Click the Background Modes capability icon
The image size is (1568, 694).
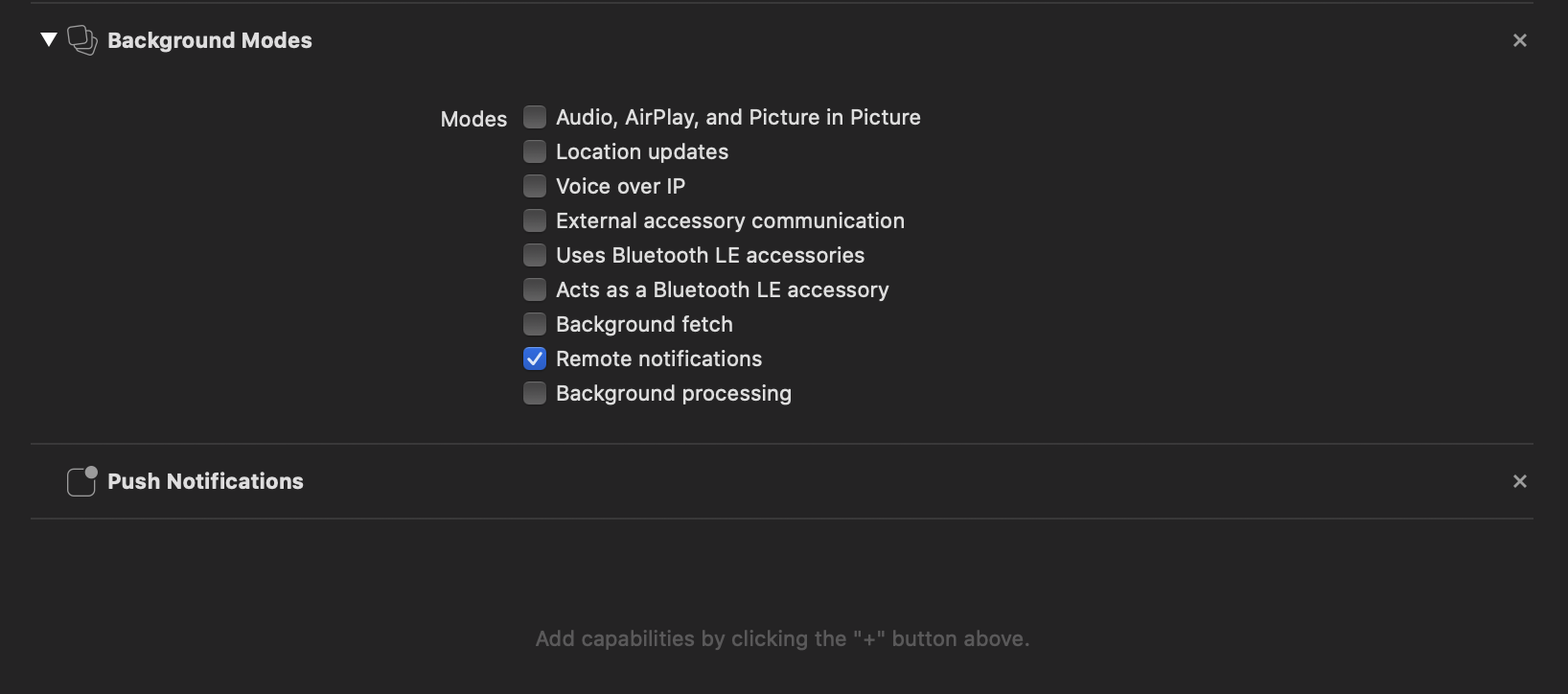[x=82, y=40]
